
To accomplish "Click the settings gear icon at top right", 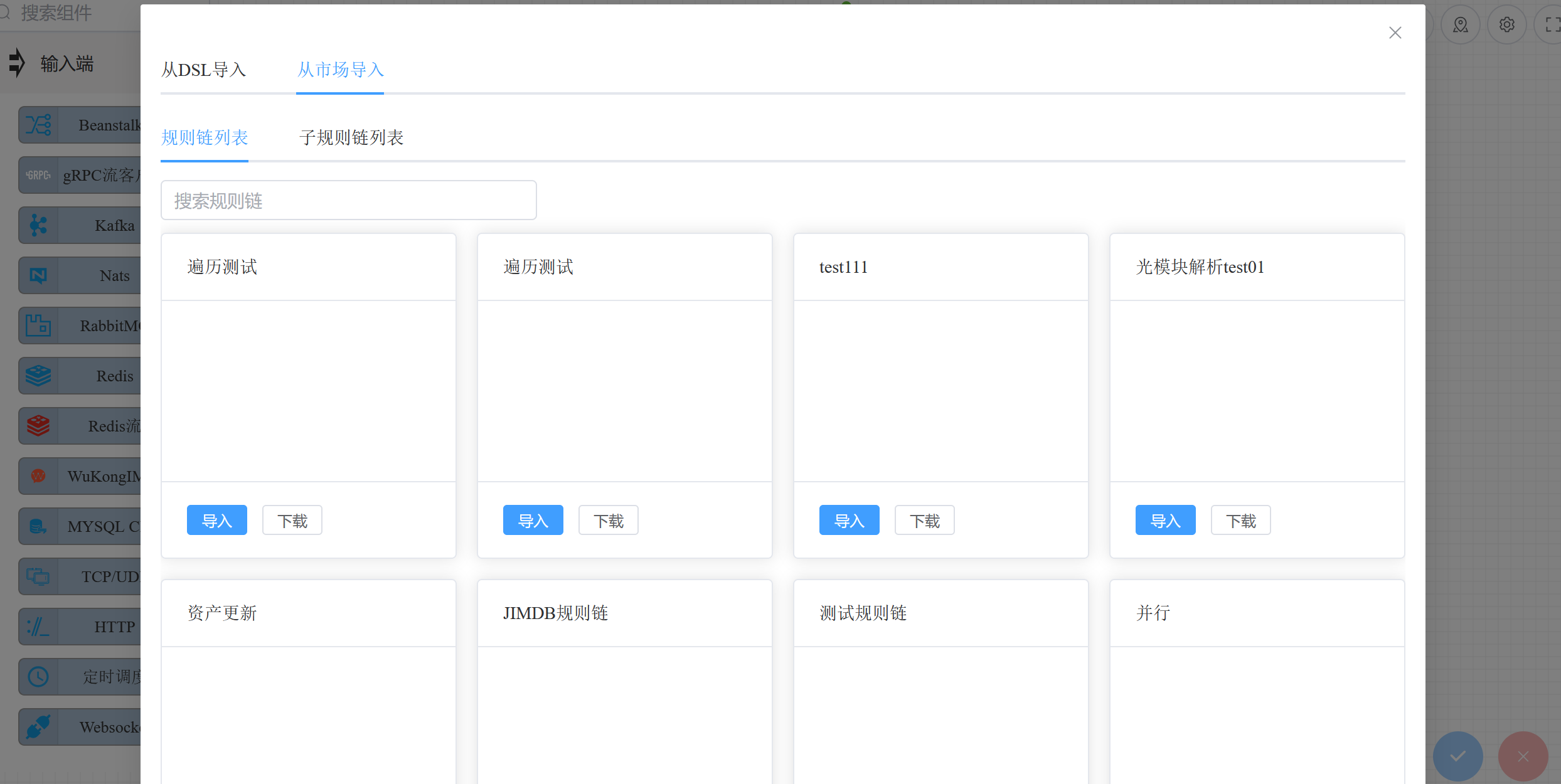I will pyautogui.click(x=1506, y=25).
